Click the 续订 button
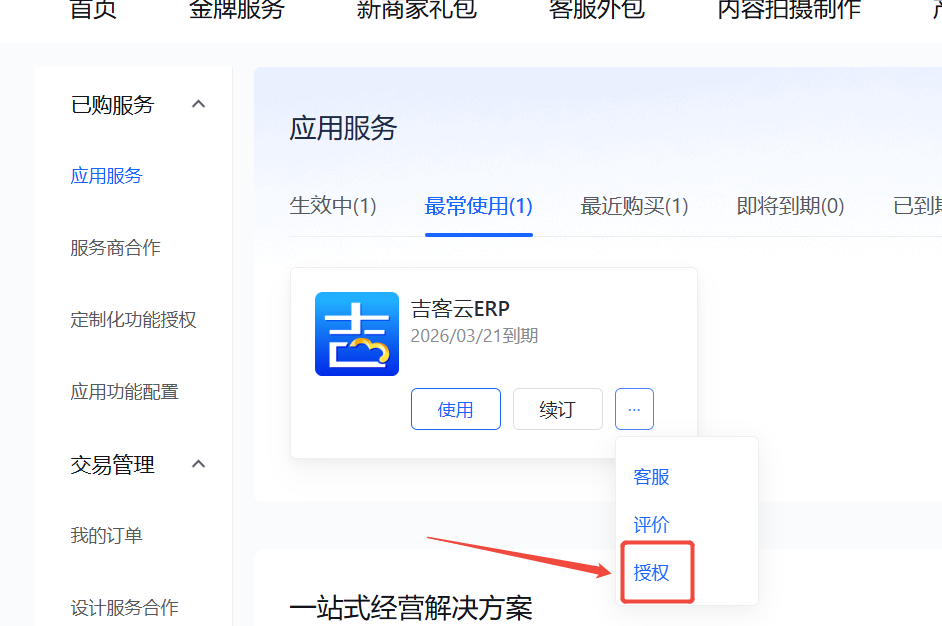The image size is (942, 626). [558, 409]
